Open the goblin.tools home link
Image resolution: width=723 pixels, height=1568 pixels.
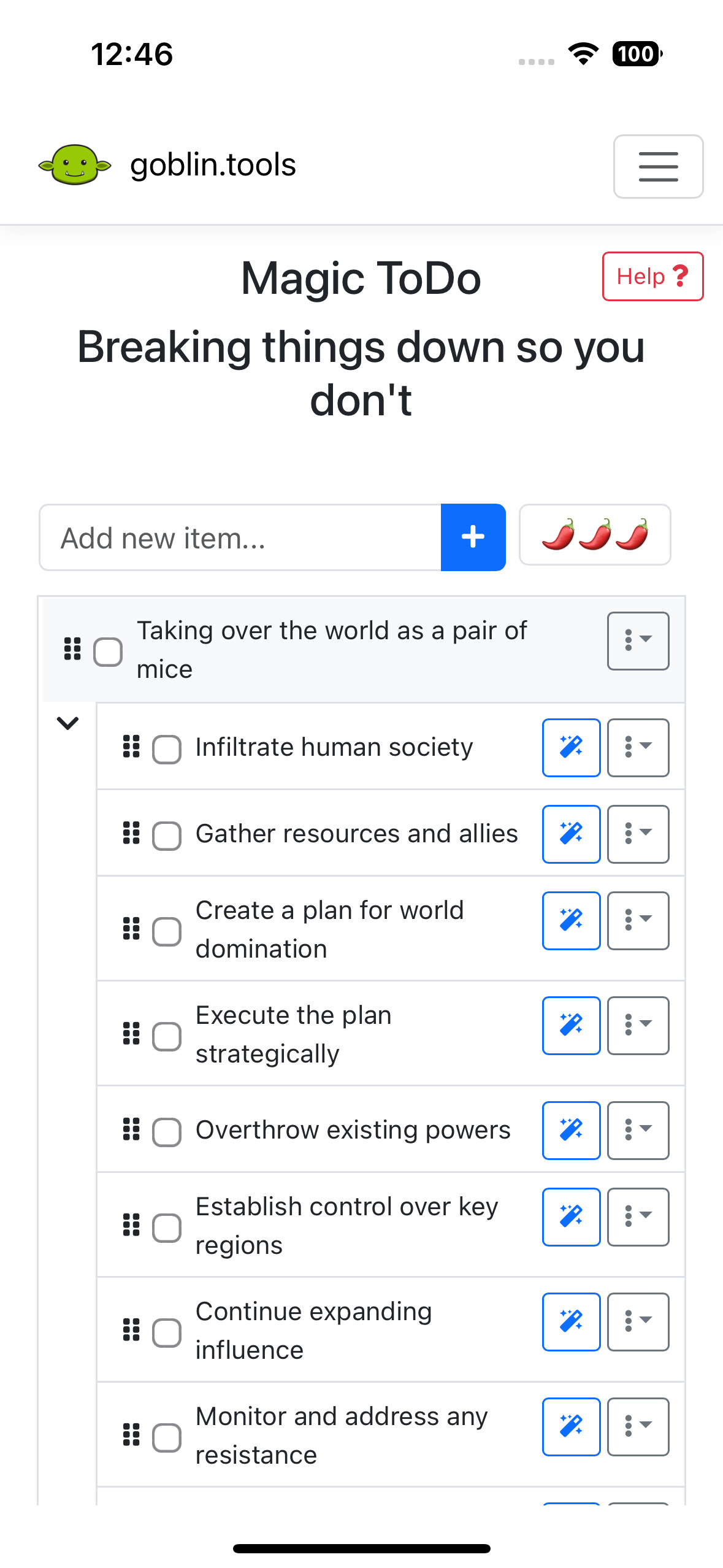213,165
